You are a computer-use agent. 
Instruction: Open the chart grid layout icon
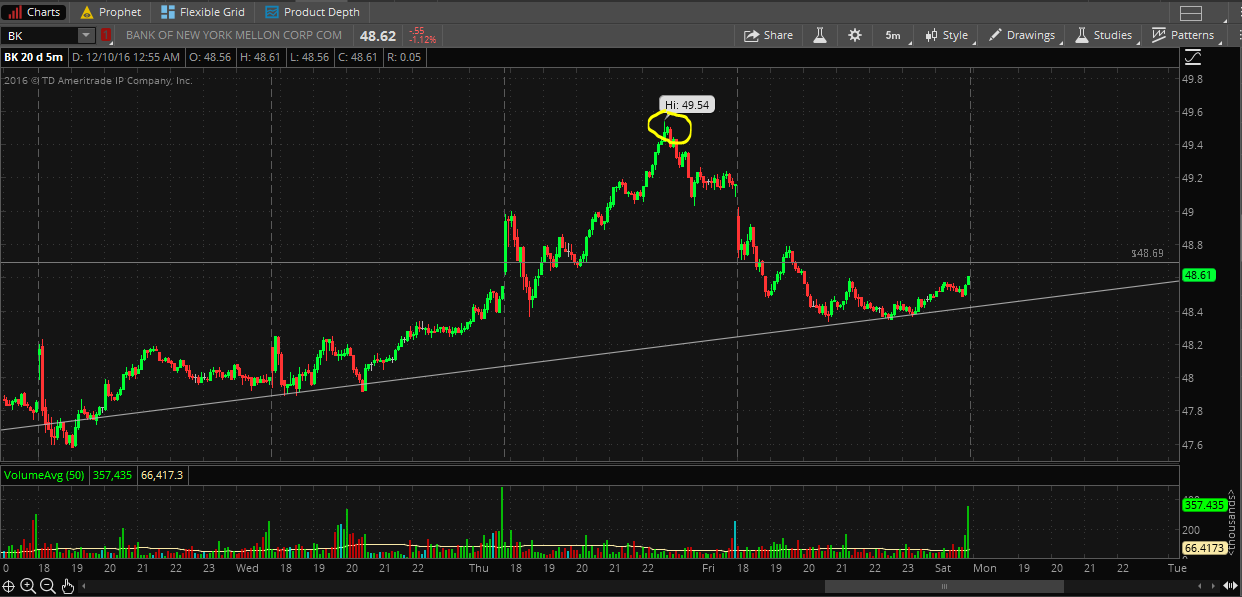pyautogui.click(x=1190, y=13)
